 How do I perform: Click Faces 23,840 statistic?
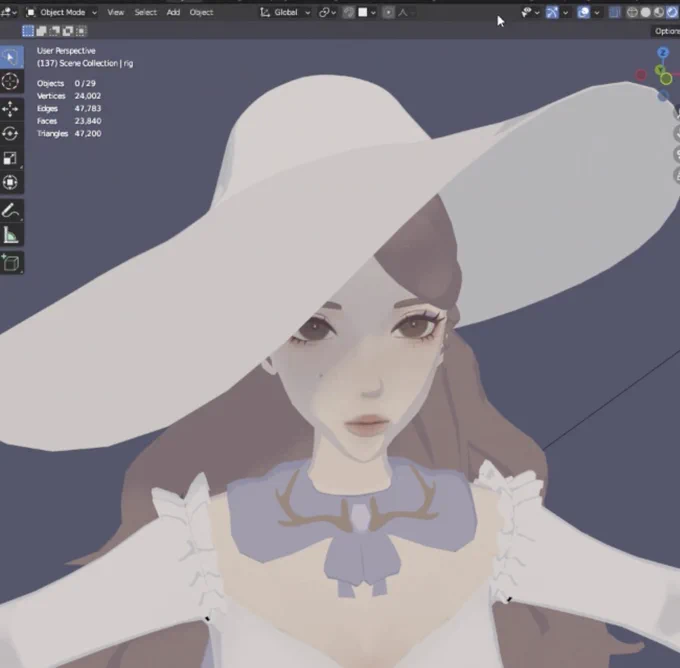(69, 121)
